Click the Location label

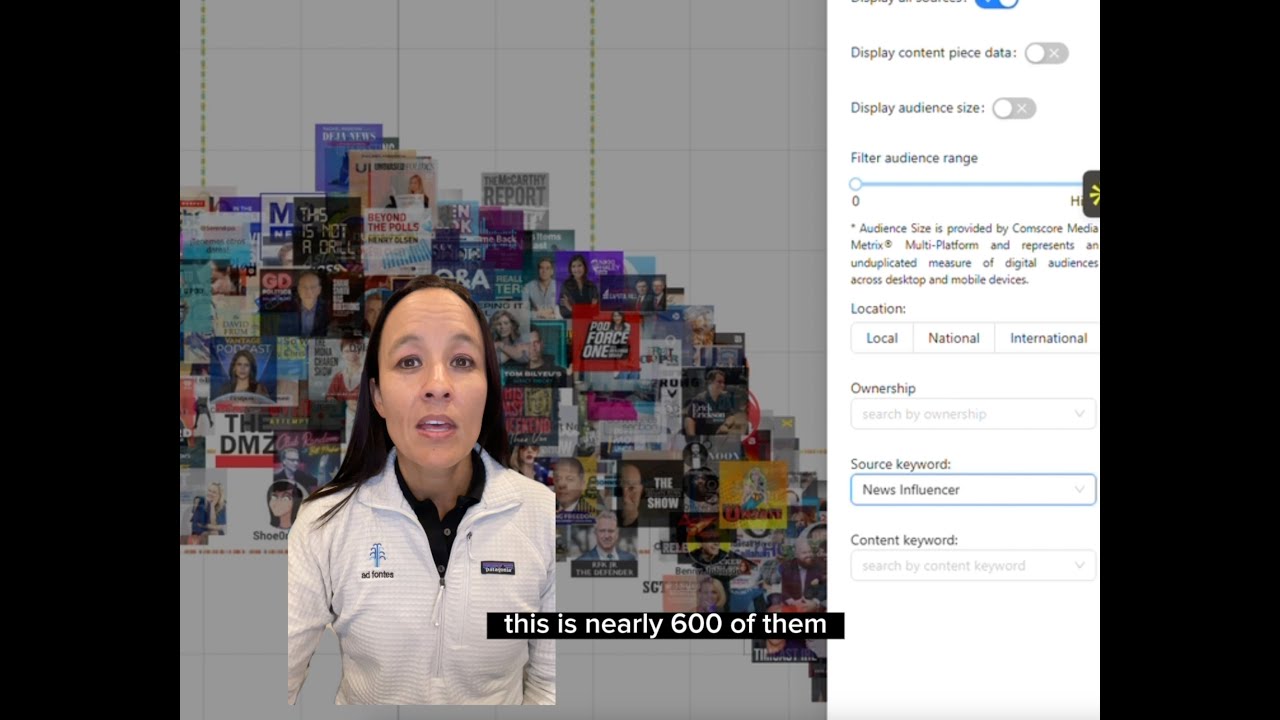coord(878,309)
